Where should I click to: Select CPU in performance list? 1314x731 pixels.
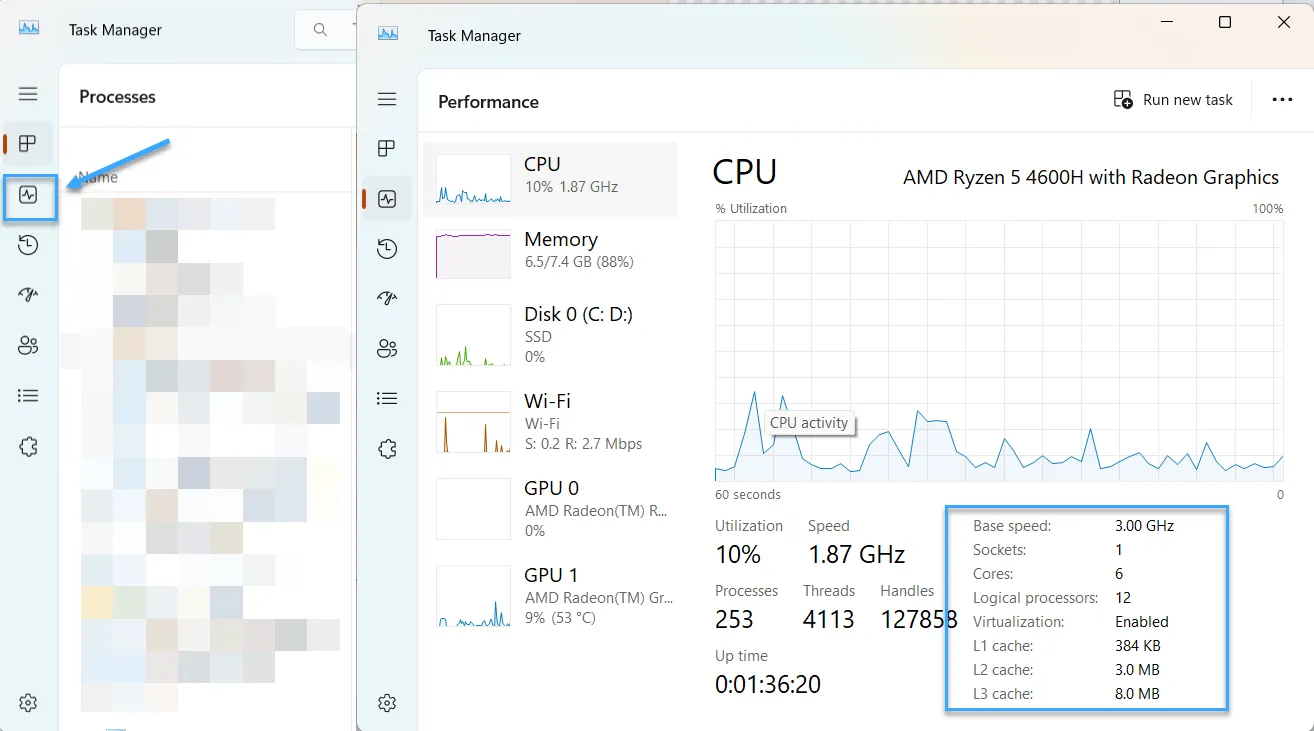[550, 179]
